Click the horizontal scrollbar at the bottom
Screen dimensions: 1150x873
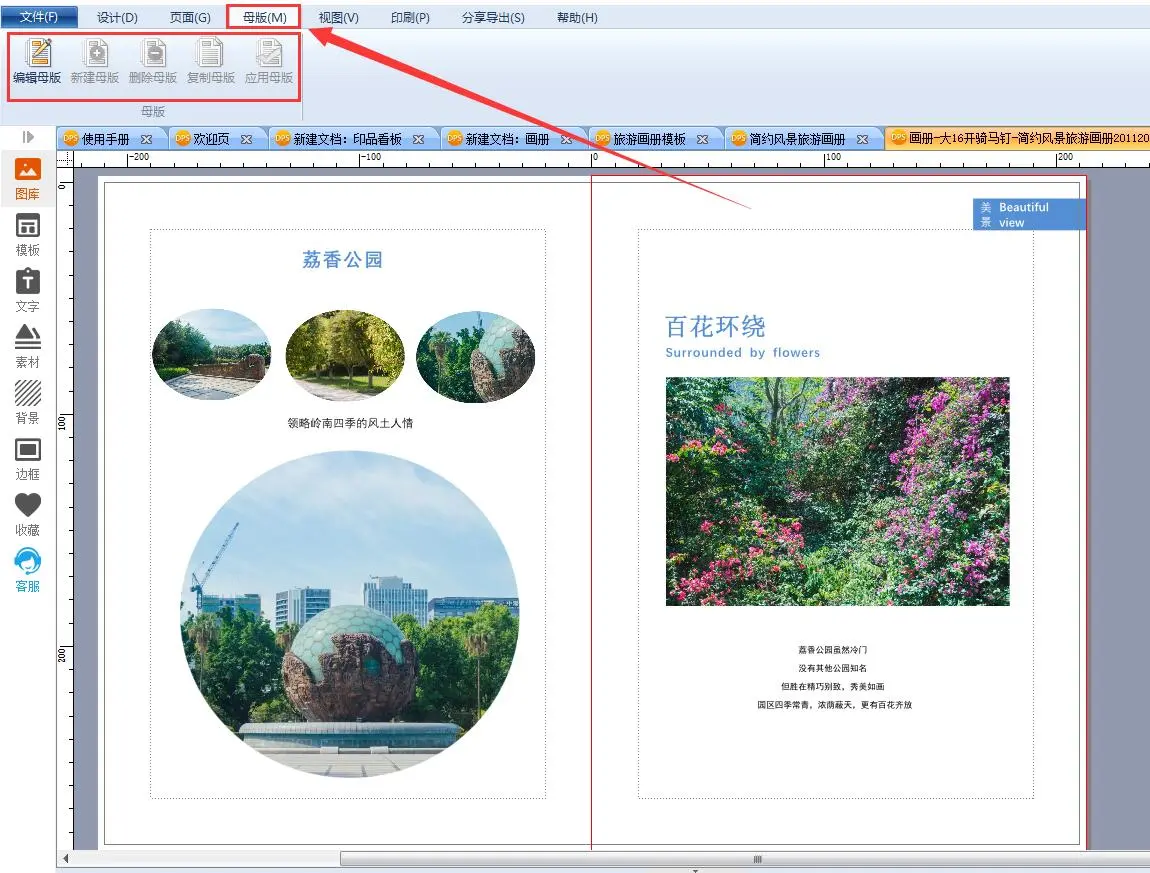coord(756,859)
